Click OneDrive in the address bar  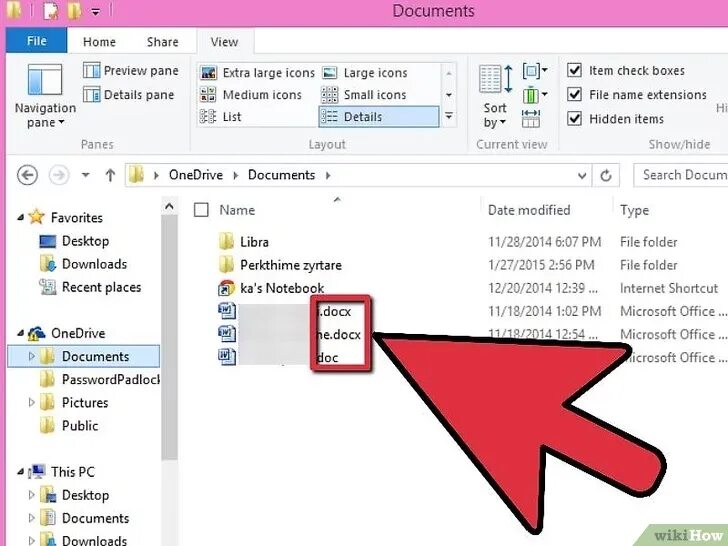point(195,175)
